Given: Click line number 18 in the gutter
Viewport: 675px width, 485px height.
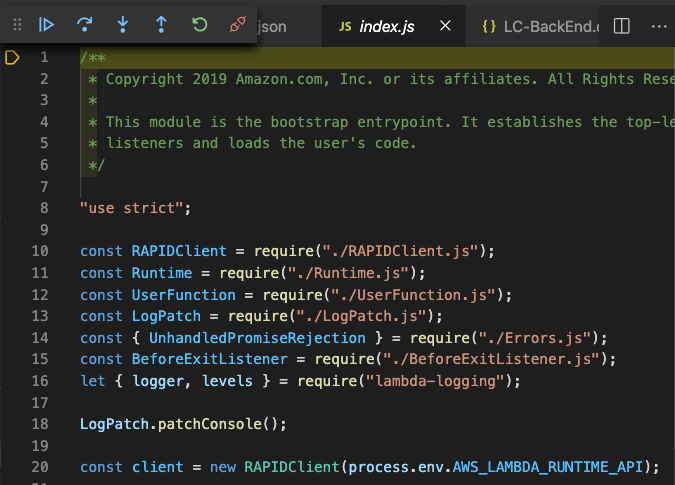Looking at the screenshot, I should [x=40, y=424].
